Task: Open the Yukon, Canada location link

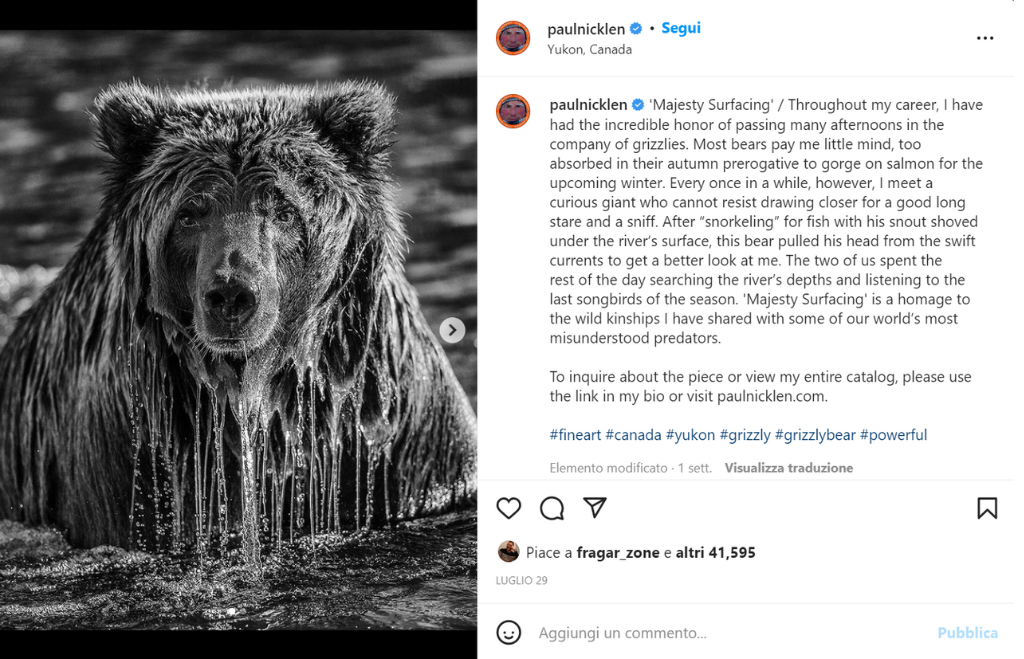Action: pyautogui.click(x=589, y=49)
